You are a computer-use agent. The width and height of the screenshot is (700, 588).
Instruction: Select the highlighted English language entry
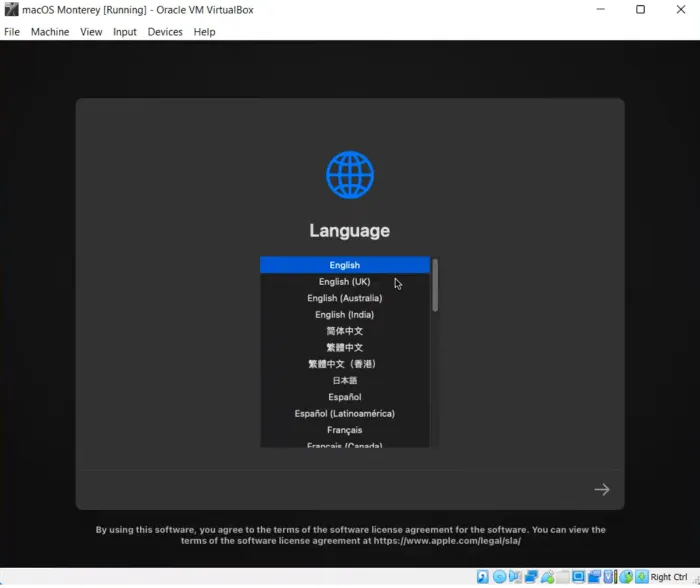(344, 265)
